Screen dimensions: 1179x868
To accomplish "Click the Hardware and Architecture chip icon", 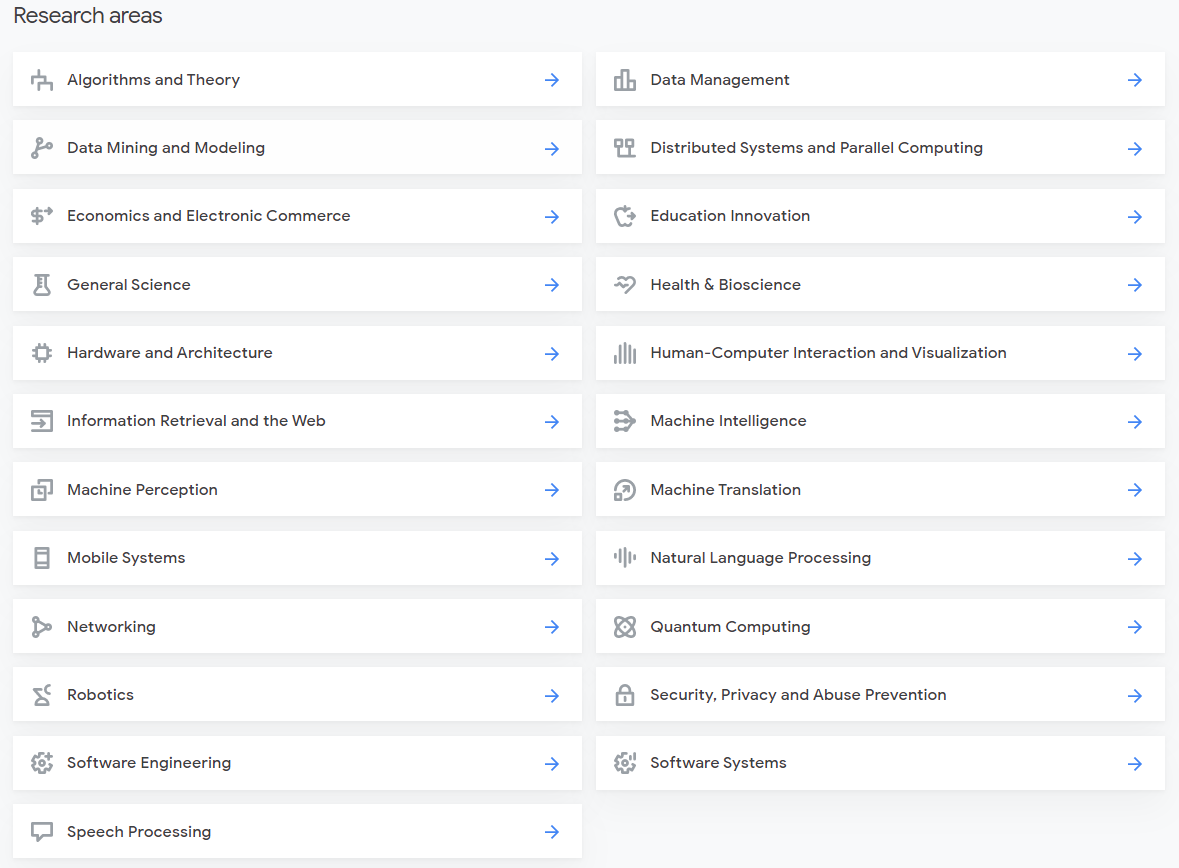I will click(x=41, y=353).
